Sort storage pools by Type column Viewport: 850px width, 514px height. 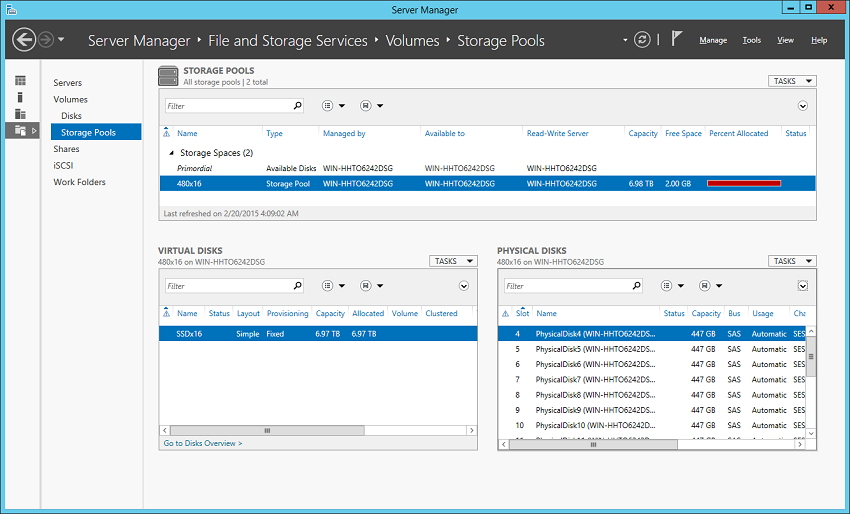click(274, 133)
